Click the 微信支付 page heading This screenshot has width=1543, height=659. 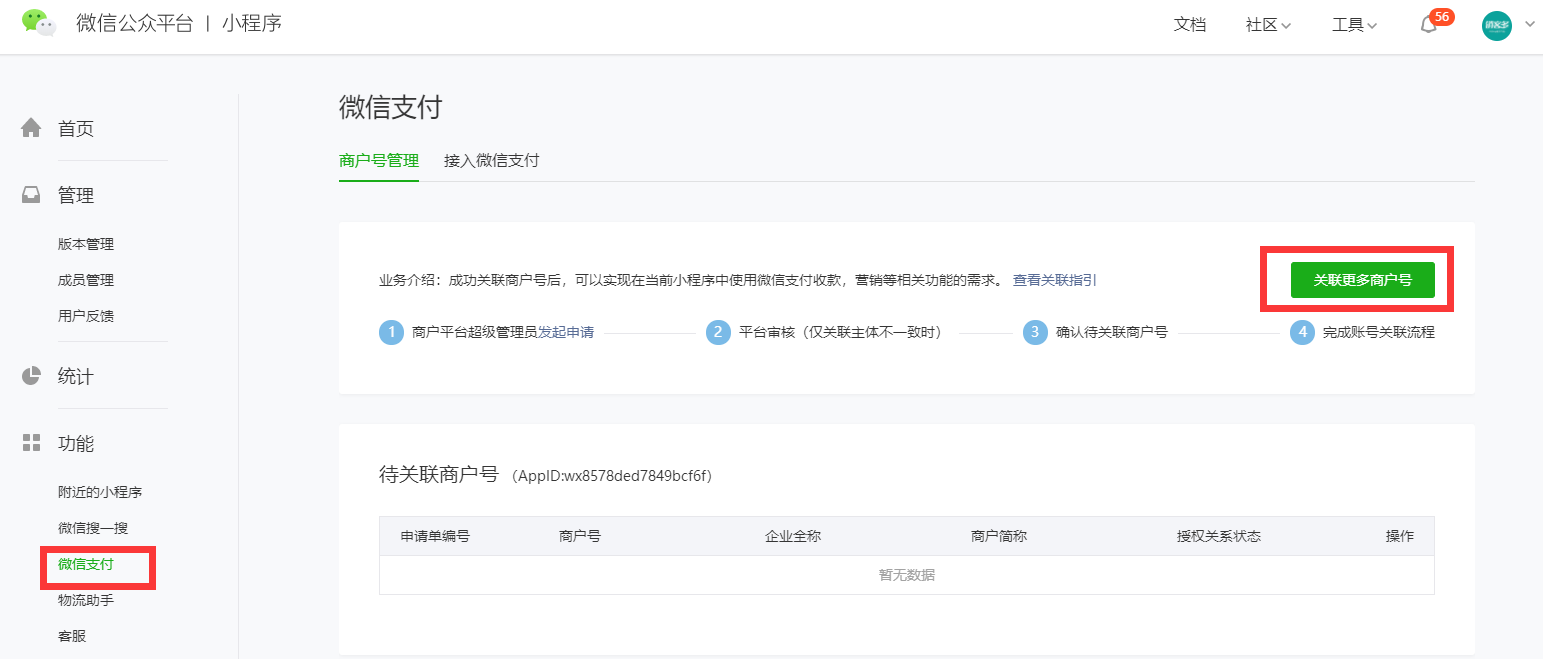[x=390, y=108]
